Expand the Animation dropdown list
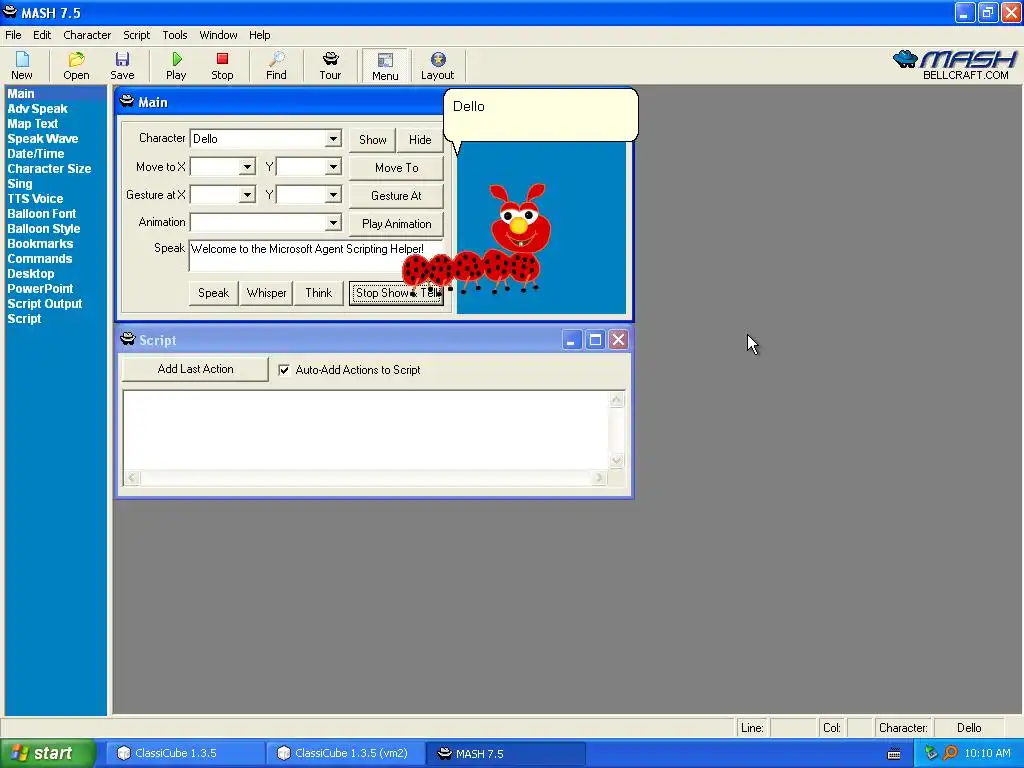1024x768 pixels. (x=333, y=223)
